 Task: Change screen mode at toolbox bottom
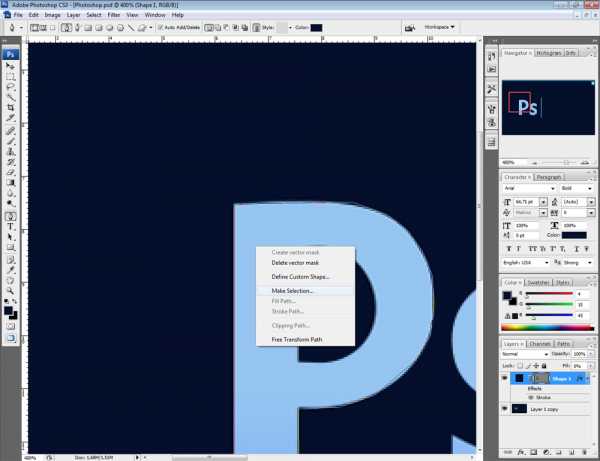[10, 338]
